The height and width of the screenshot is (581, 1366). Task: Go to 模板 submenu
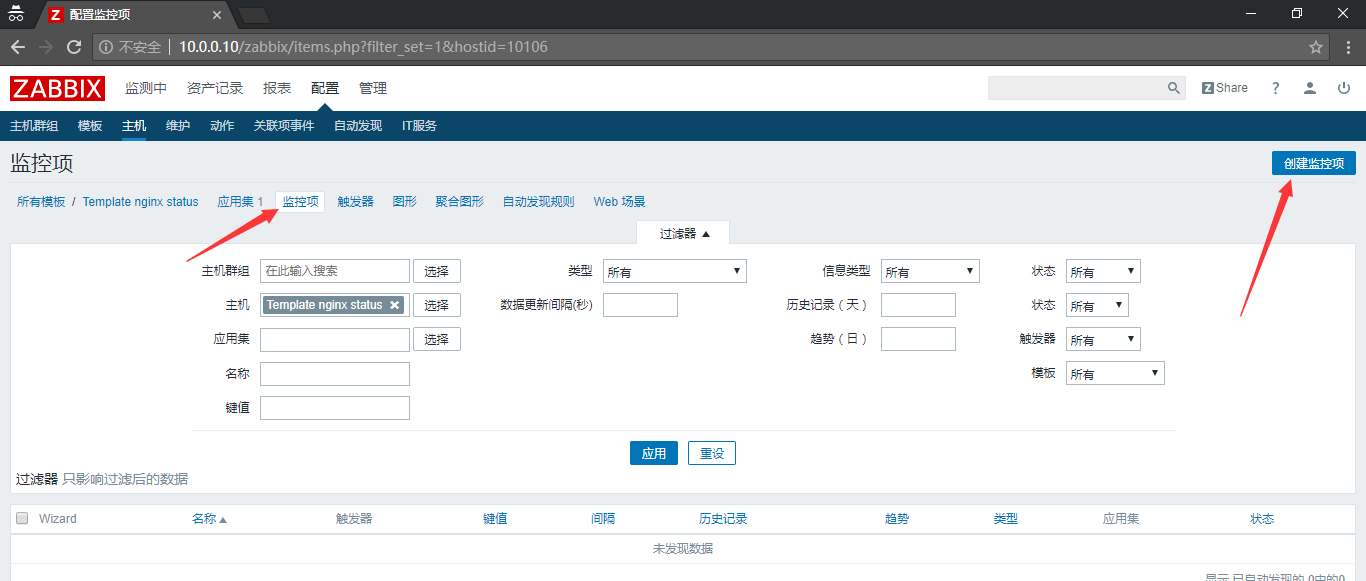click(x=90, y=126)
